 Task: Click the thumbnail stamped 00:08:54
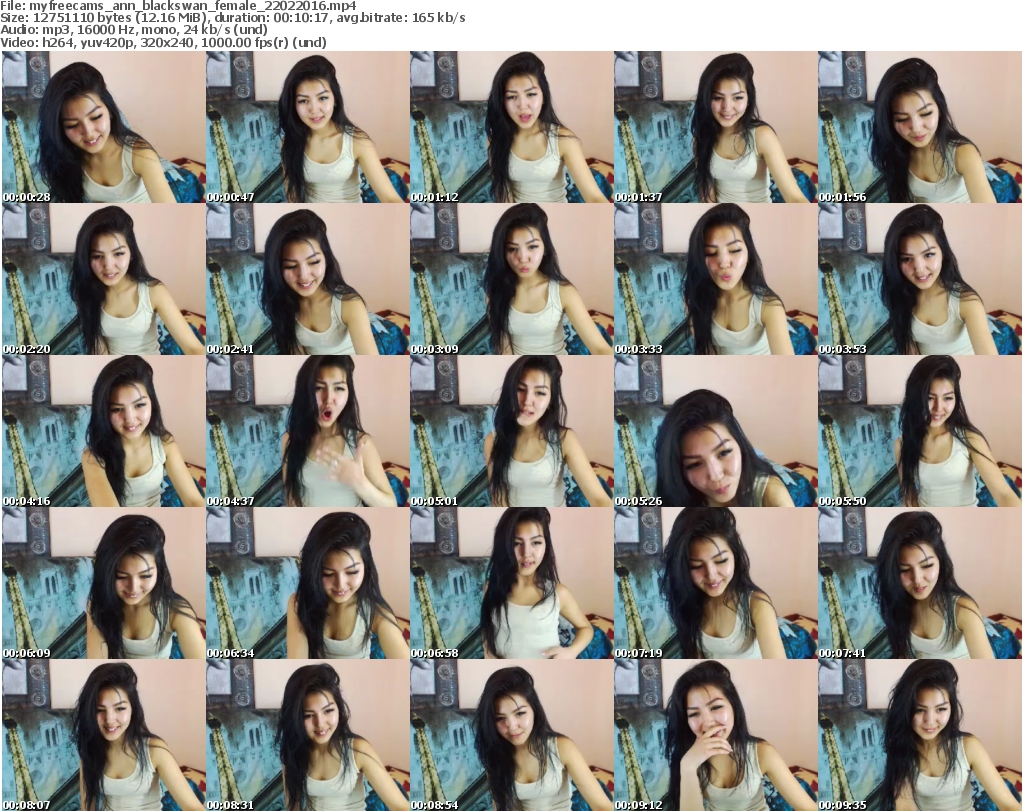[x=511, y=735]
